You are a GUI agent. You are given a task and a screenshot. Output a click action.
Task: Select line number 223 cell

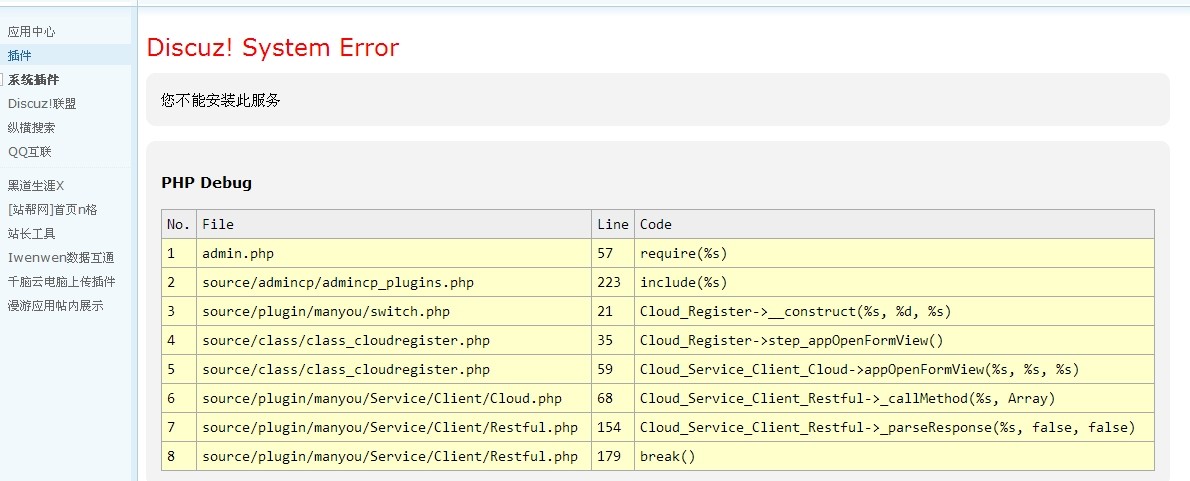pos(613,282)
